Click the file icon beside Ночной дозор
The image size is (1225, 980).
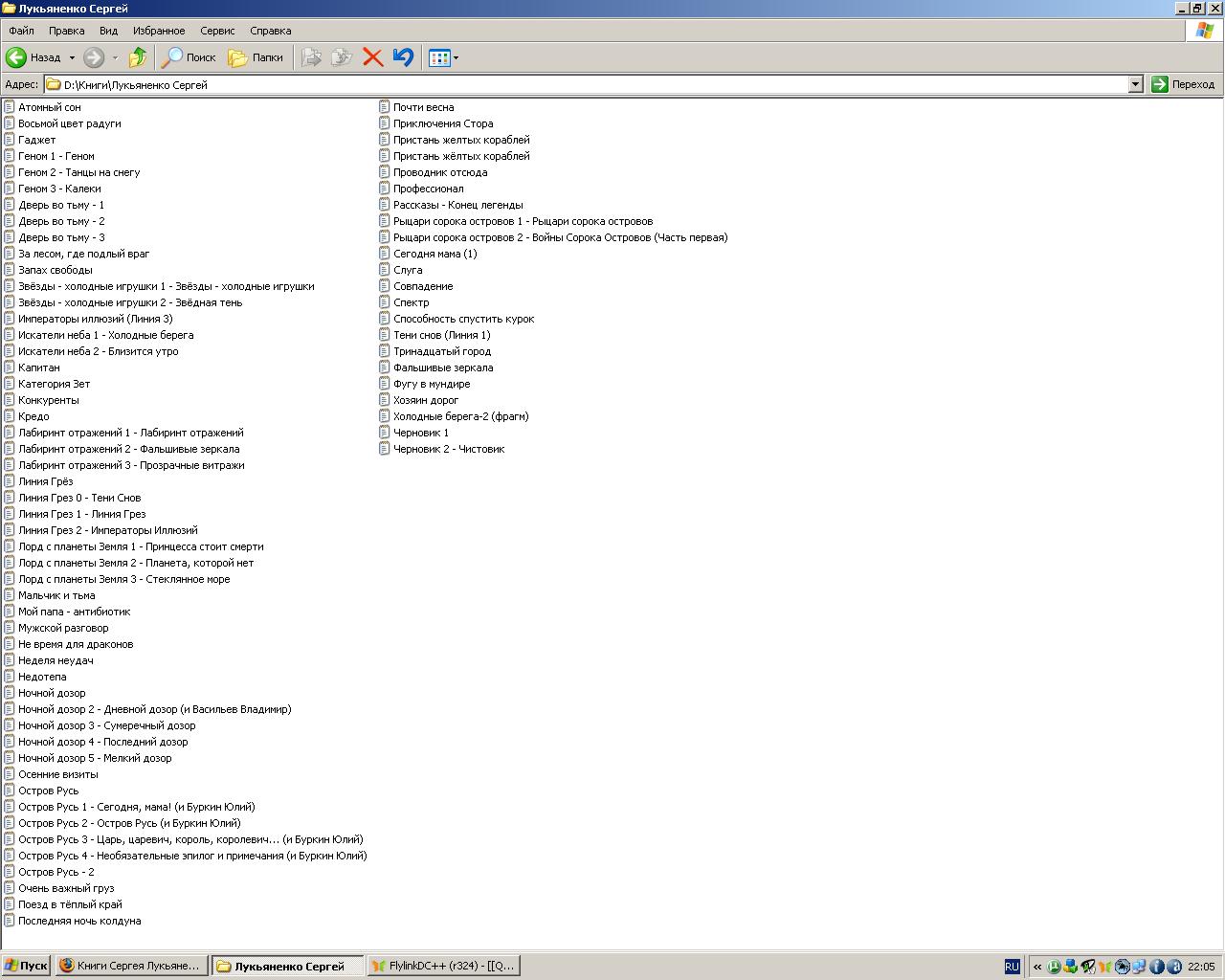[x=10, y=693]
